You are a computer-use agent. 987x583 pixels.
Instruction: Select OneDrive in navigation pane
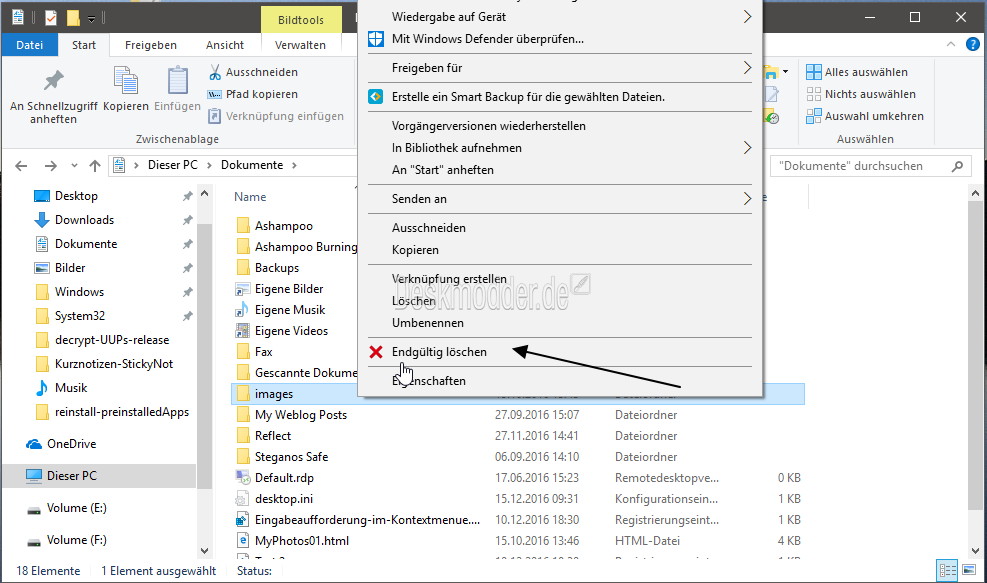point(71,444)
